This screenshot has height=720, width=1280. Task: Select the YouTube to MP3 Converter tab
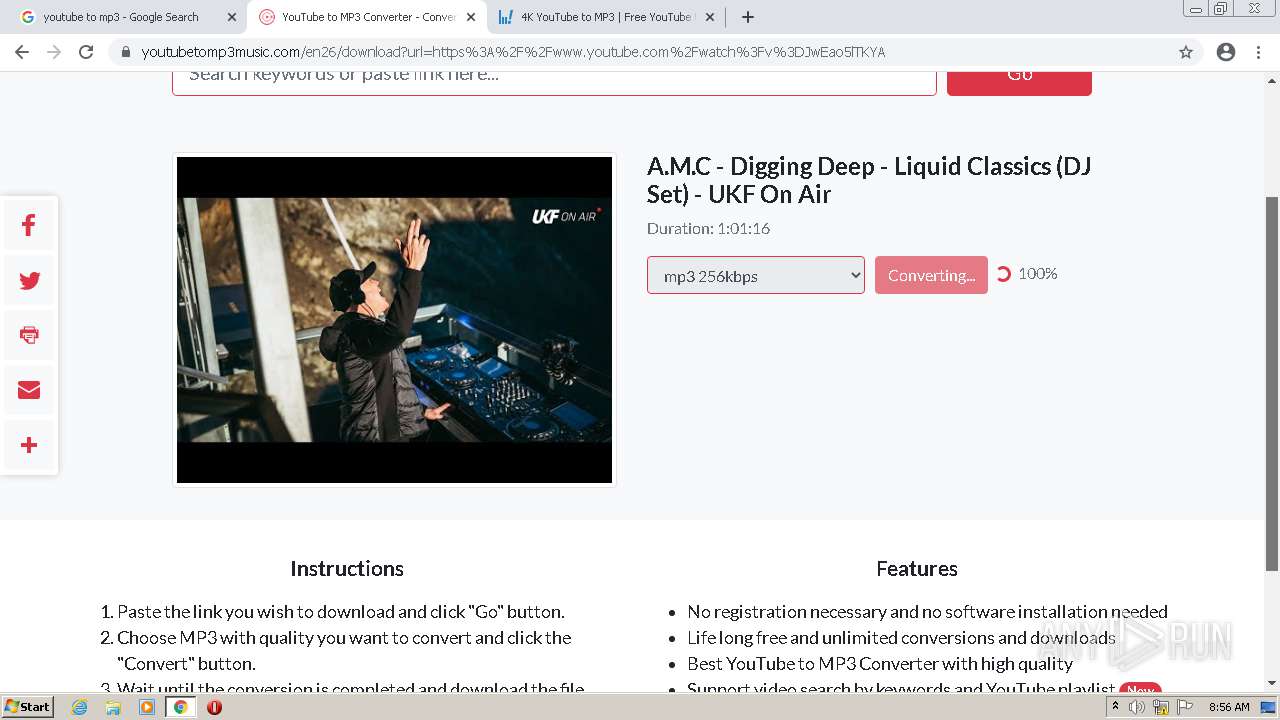[367, 17]
